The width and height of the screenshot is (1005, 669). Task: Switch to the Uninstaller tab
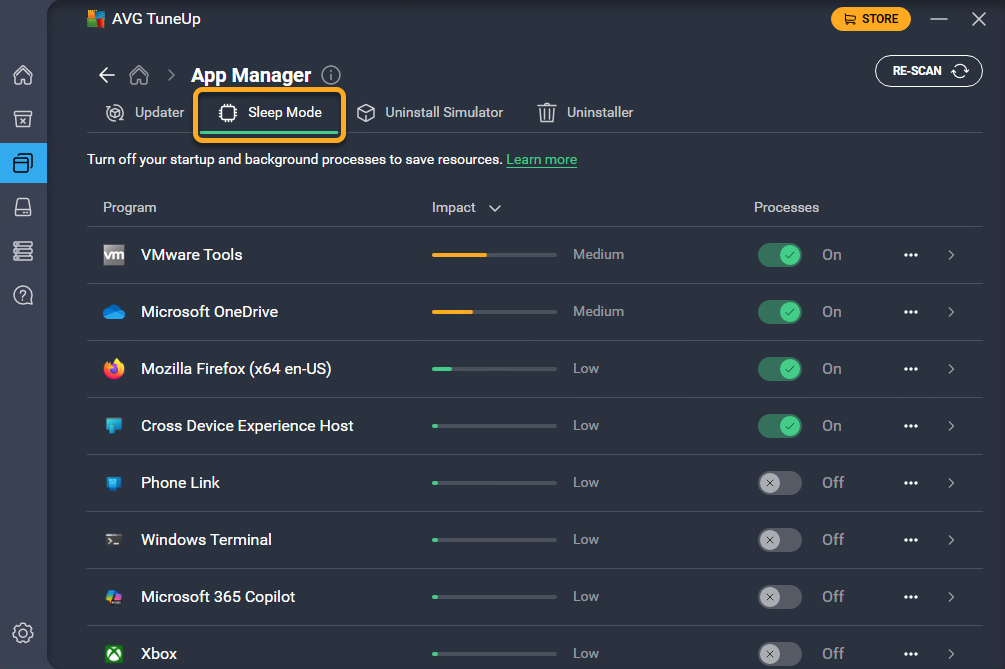pos(585,113)
